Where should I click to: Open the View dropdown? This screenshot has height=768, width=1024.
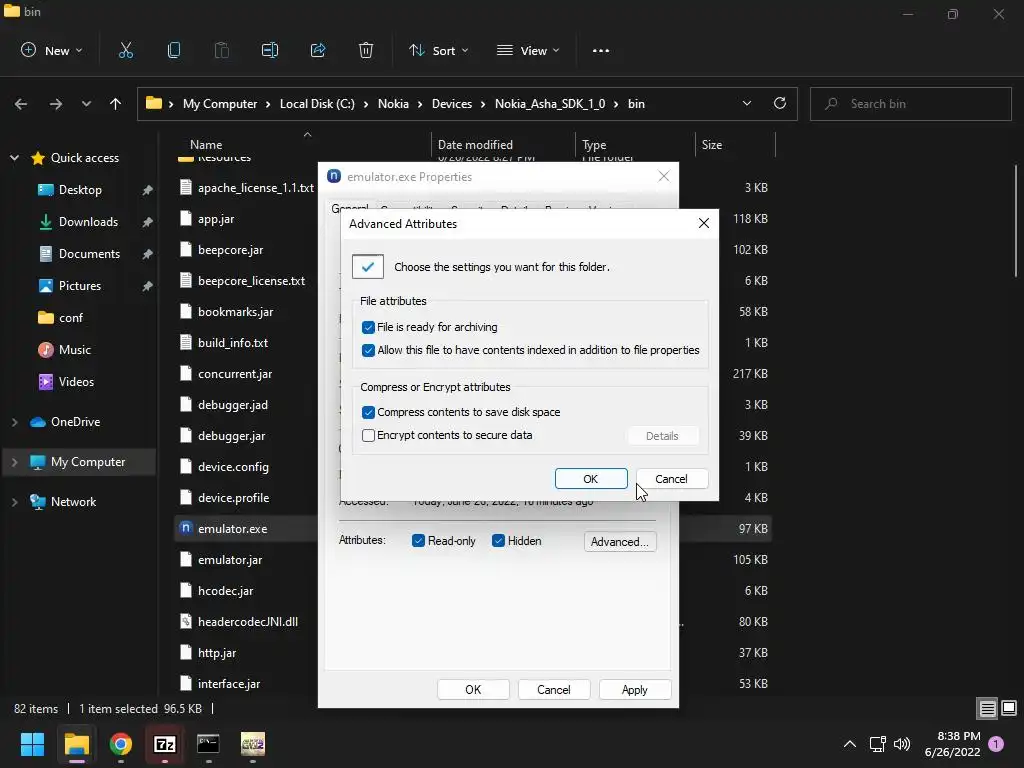(528, 50)
